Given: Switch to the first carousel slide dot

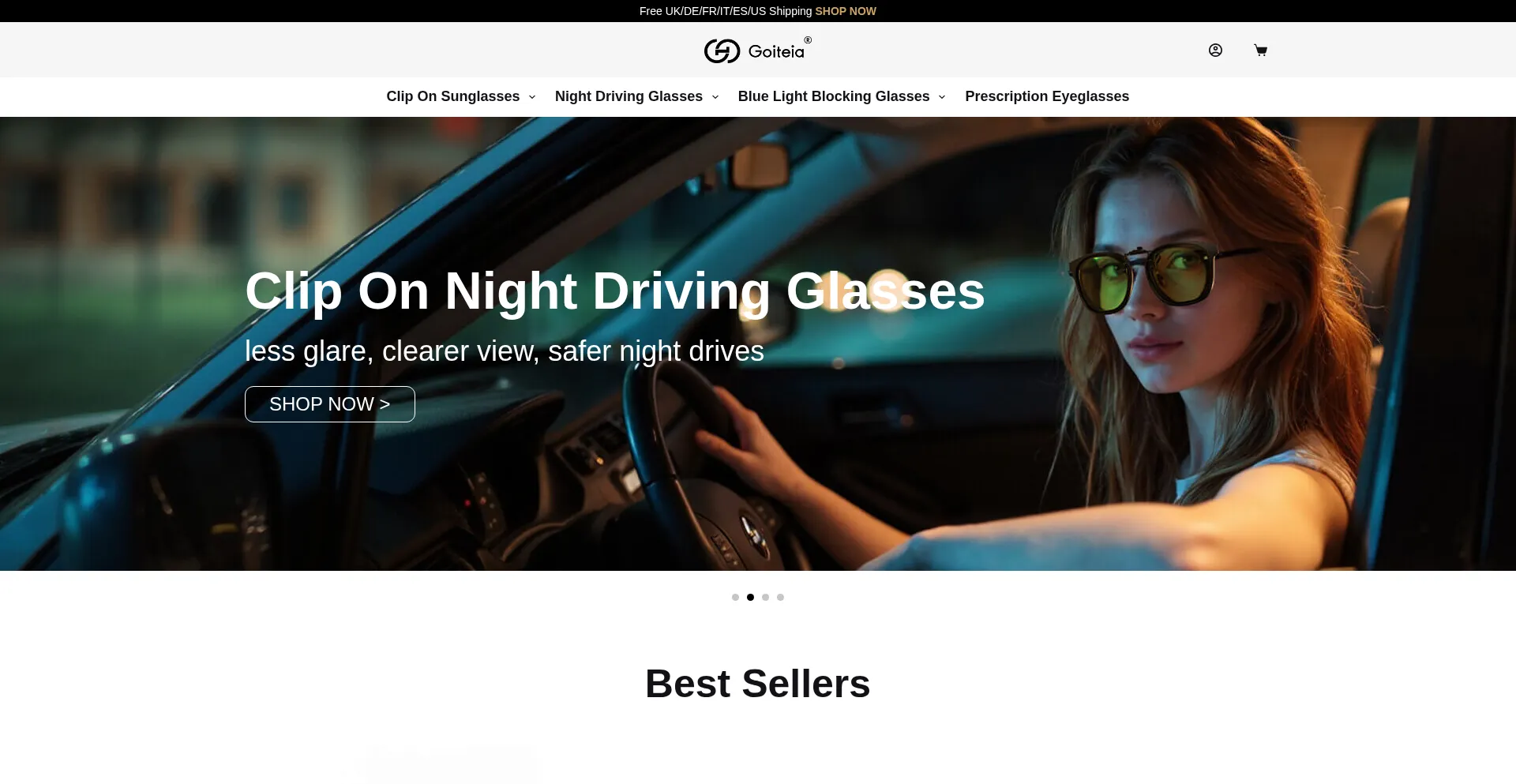Looking at the screenshot, I should coord(735,597).
